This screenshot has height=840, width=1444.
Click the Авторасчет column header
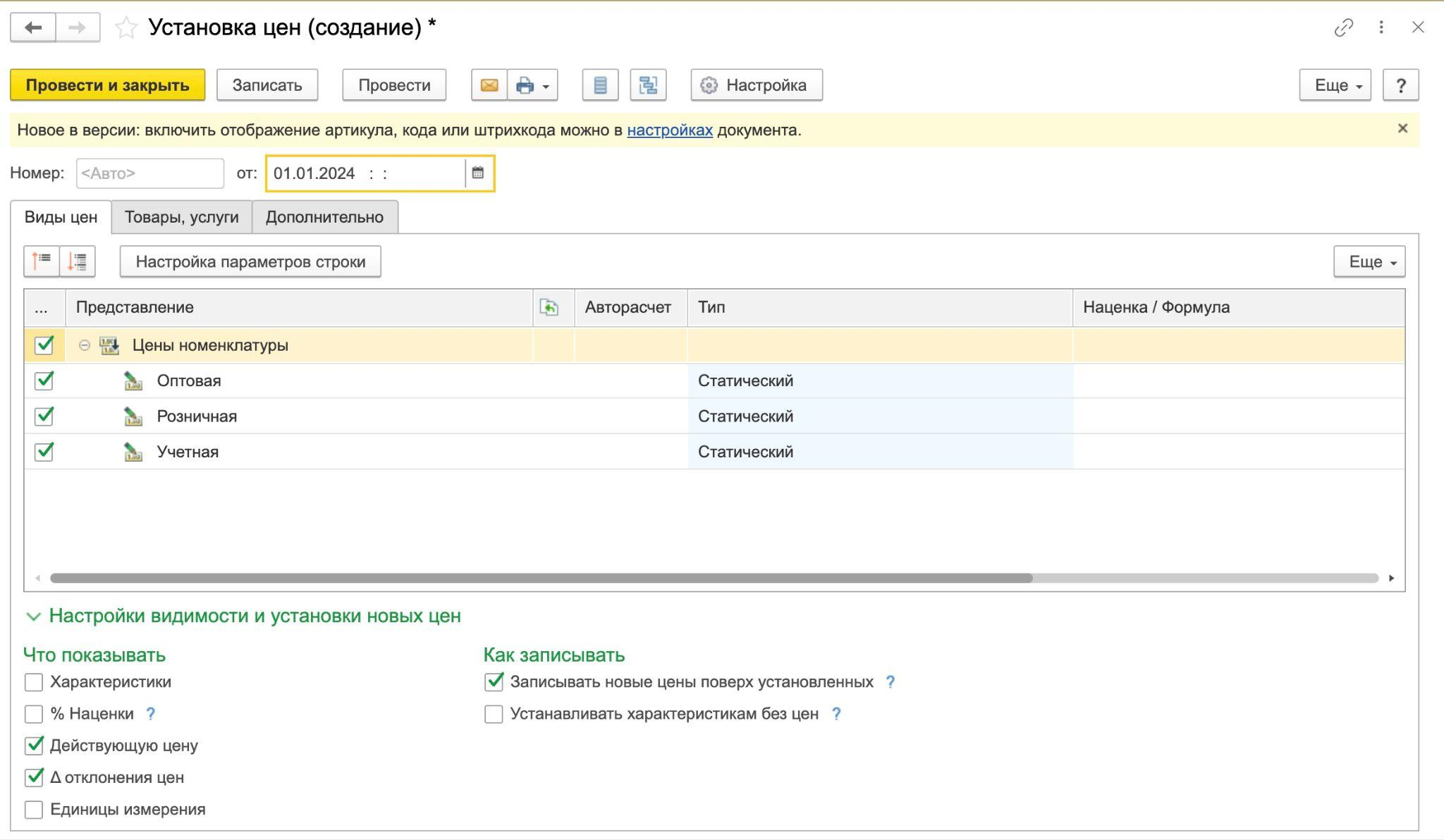click(x=631, y=307)
